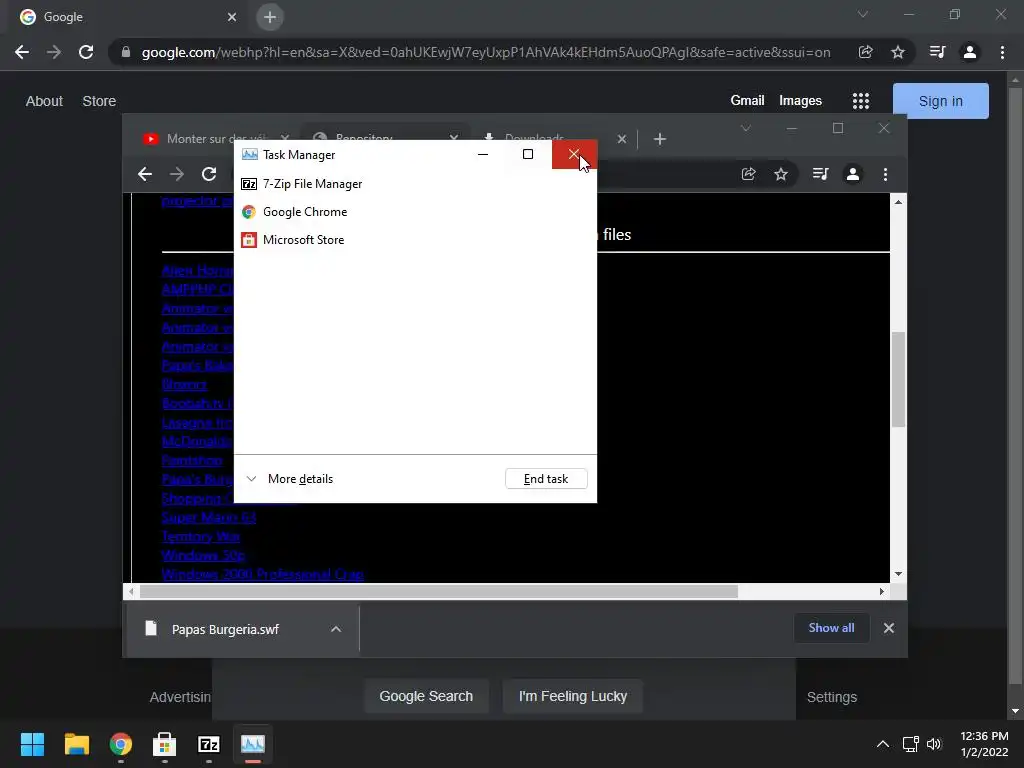Open File Explorer from the taskbar

click(76, 744)
